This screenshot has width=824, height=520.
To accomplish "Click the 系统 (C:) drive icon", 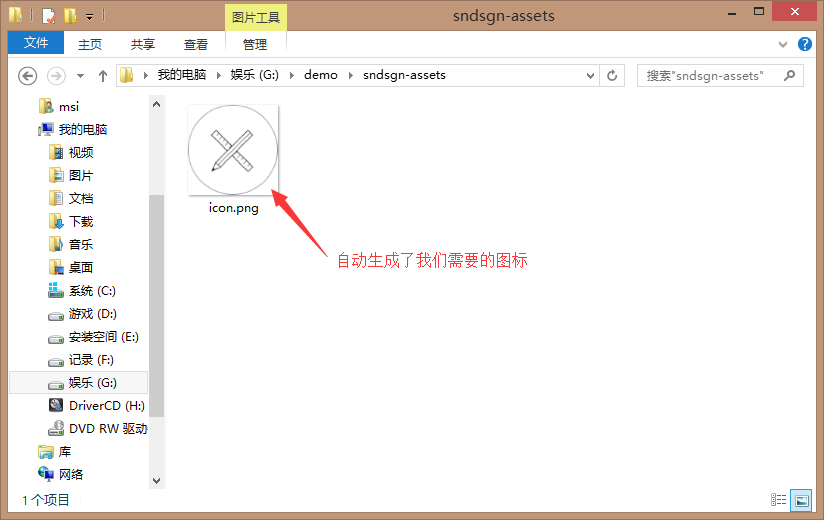I will pyautogui.click(x=56, y=290).
